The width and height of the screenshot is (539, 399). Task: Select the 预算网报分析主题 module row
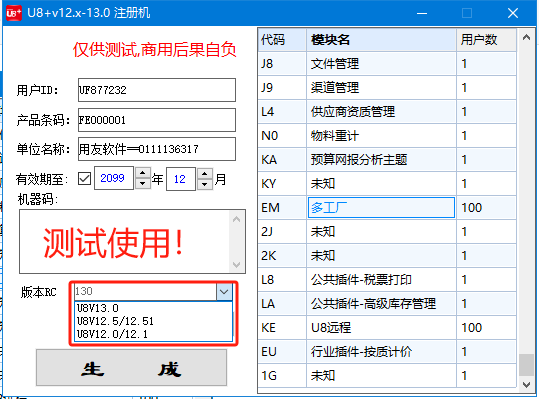point(387,159)
